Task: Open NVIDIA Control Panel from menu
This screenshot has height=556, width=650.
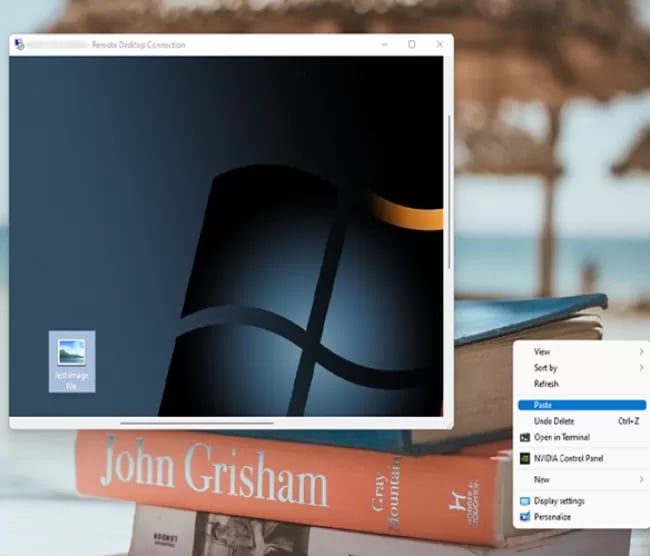Action: click(582, 458)
